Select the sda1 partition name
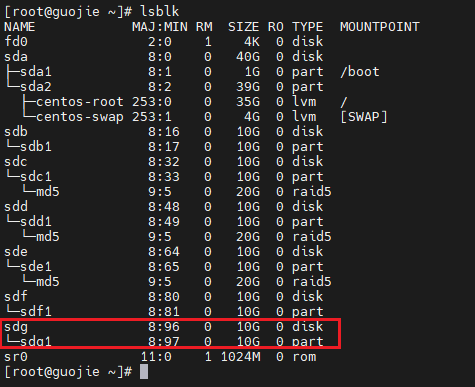 [x=36, y=72]
